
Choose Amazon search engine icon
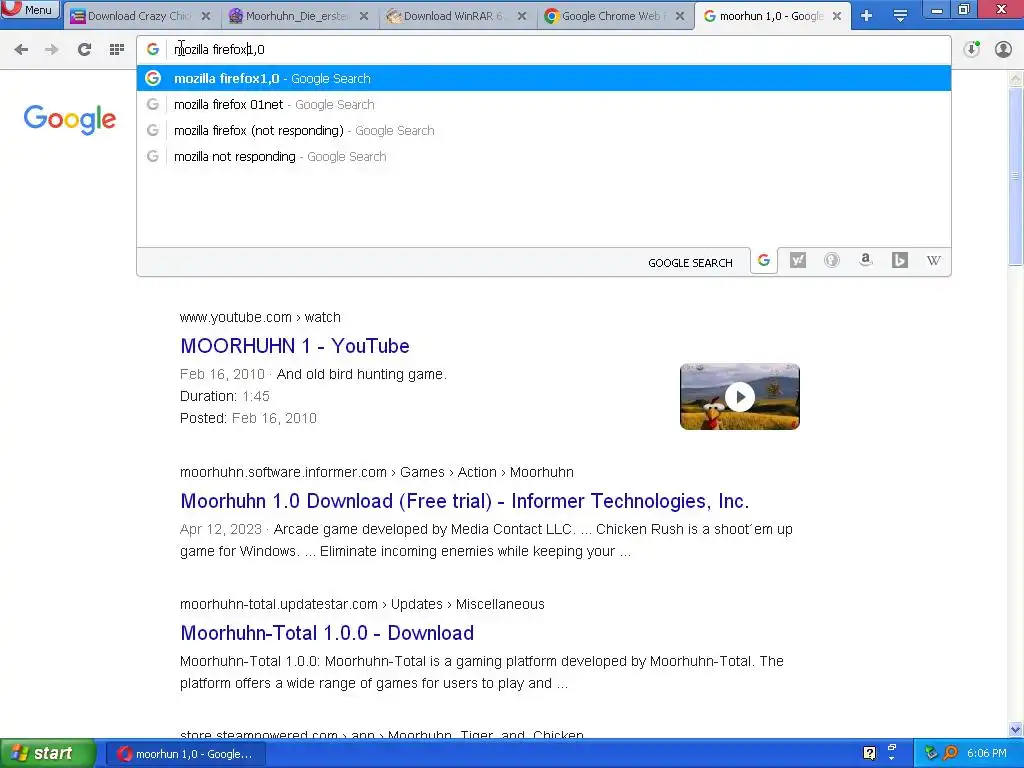(865, 261)
